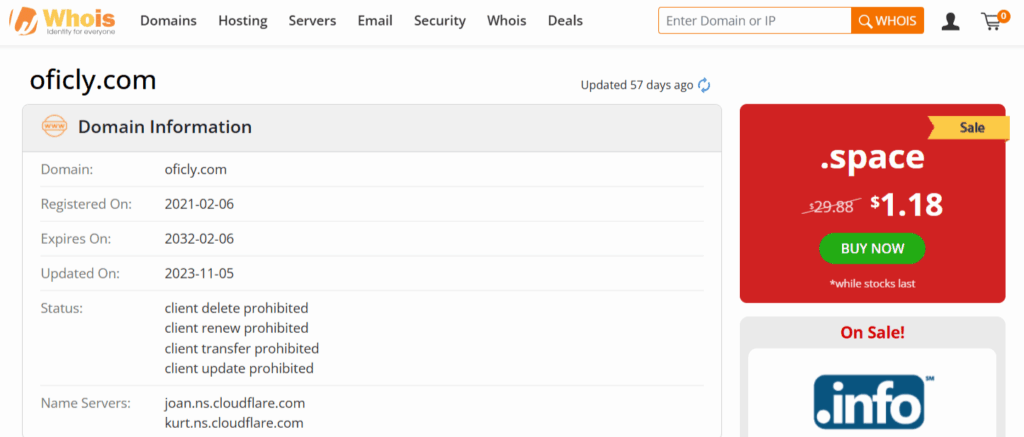Click the refresh icon beside Updated 57 days ago
Screen dimensions: 1024x437
coord(704,85)
